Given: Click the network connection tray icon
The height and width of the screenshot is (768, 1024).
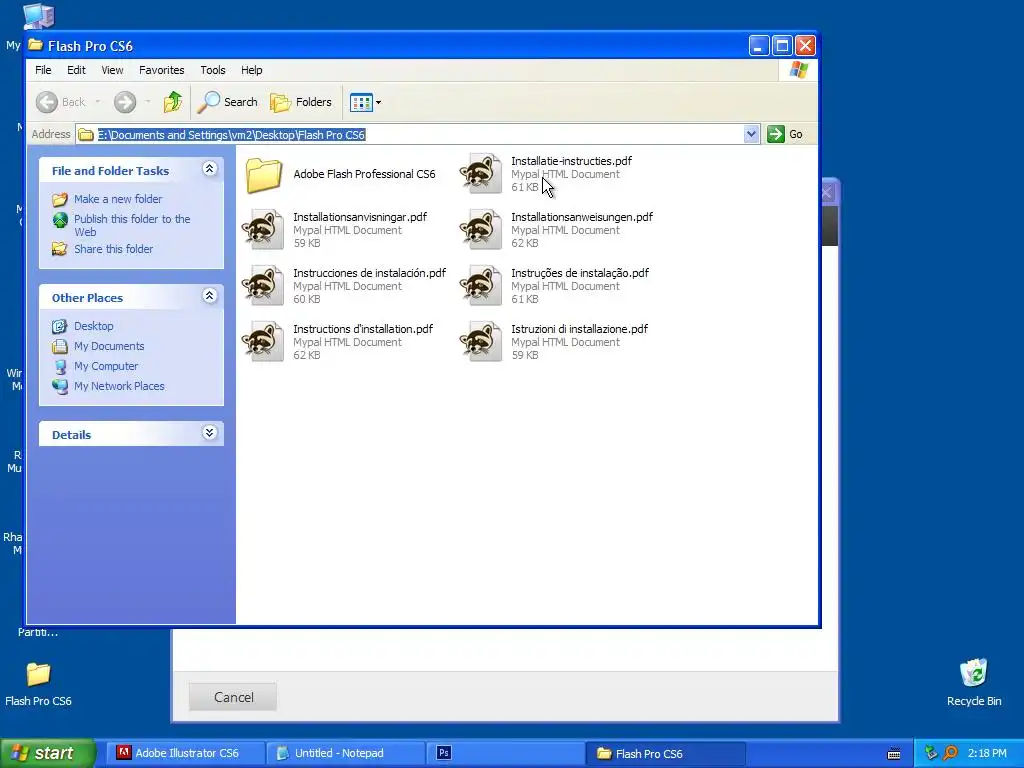Looking at the screenshot, I should click(x=931, y=753).
